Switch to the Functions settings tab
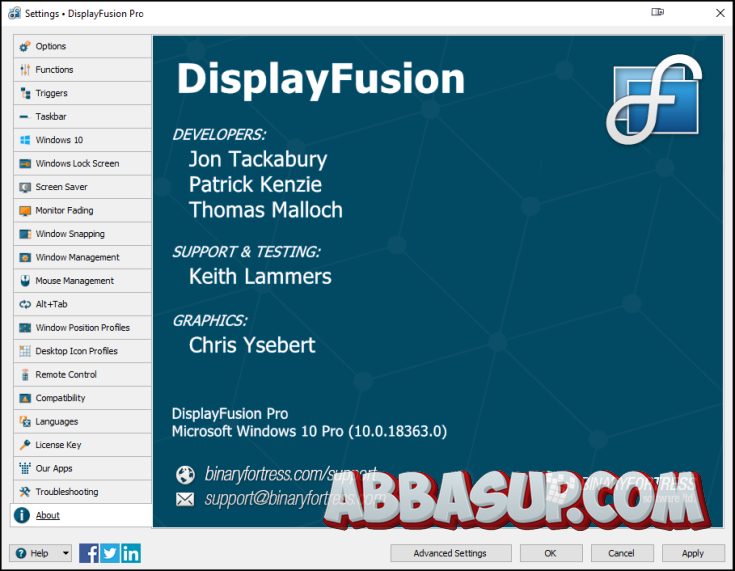 82,70
